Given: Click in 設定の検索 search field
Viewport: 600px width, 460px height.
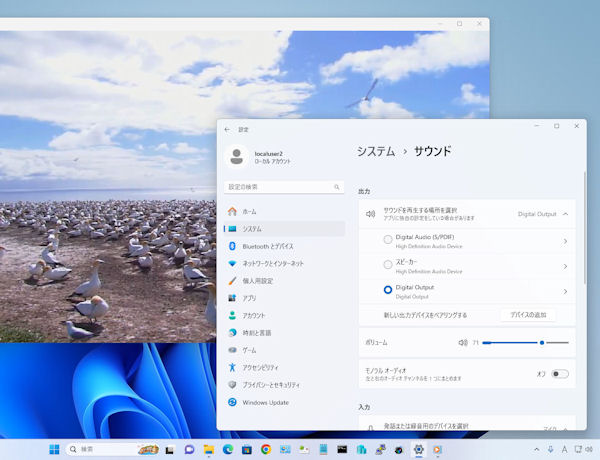Looking at the screenshot, I should (x=284, y=187).
